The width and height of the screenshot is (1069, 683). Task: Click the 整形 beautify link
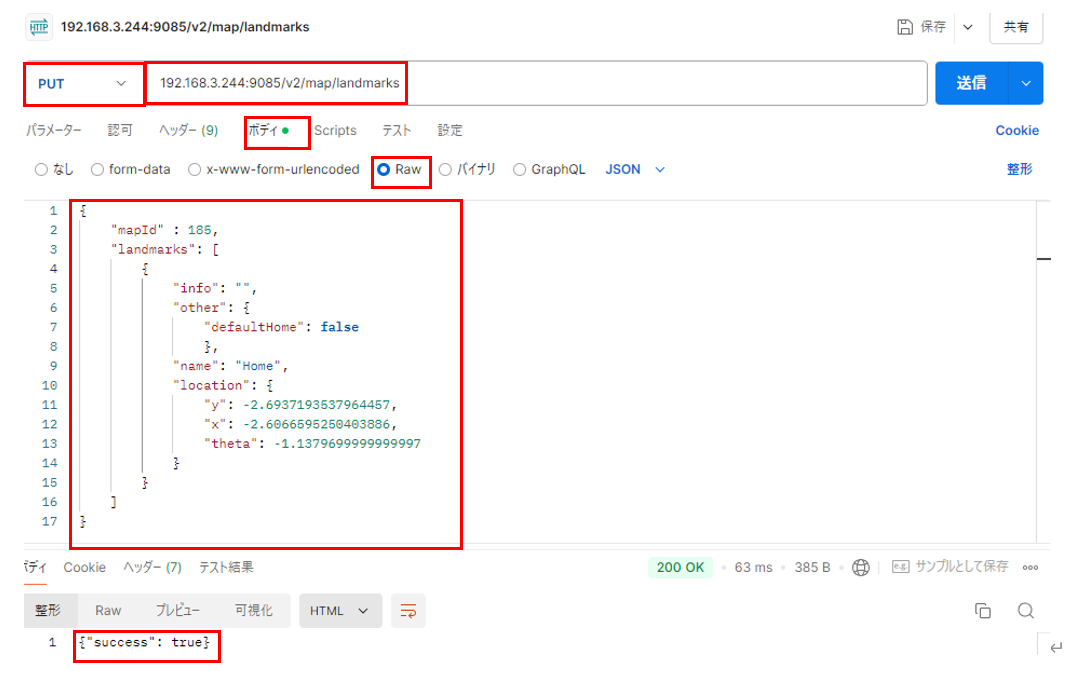[1019, 170]
